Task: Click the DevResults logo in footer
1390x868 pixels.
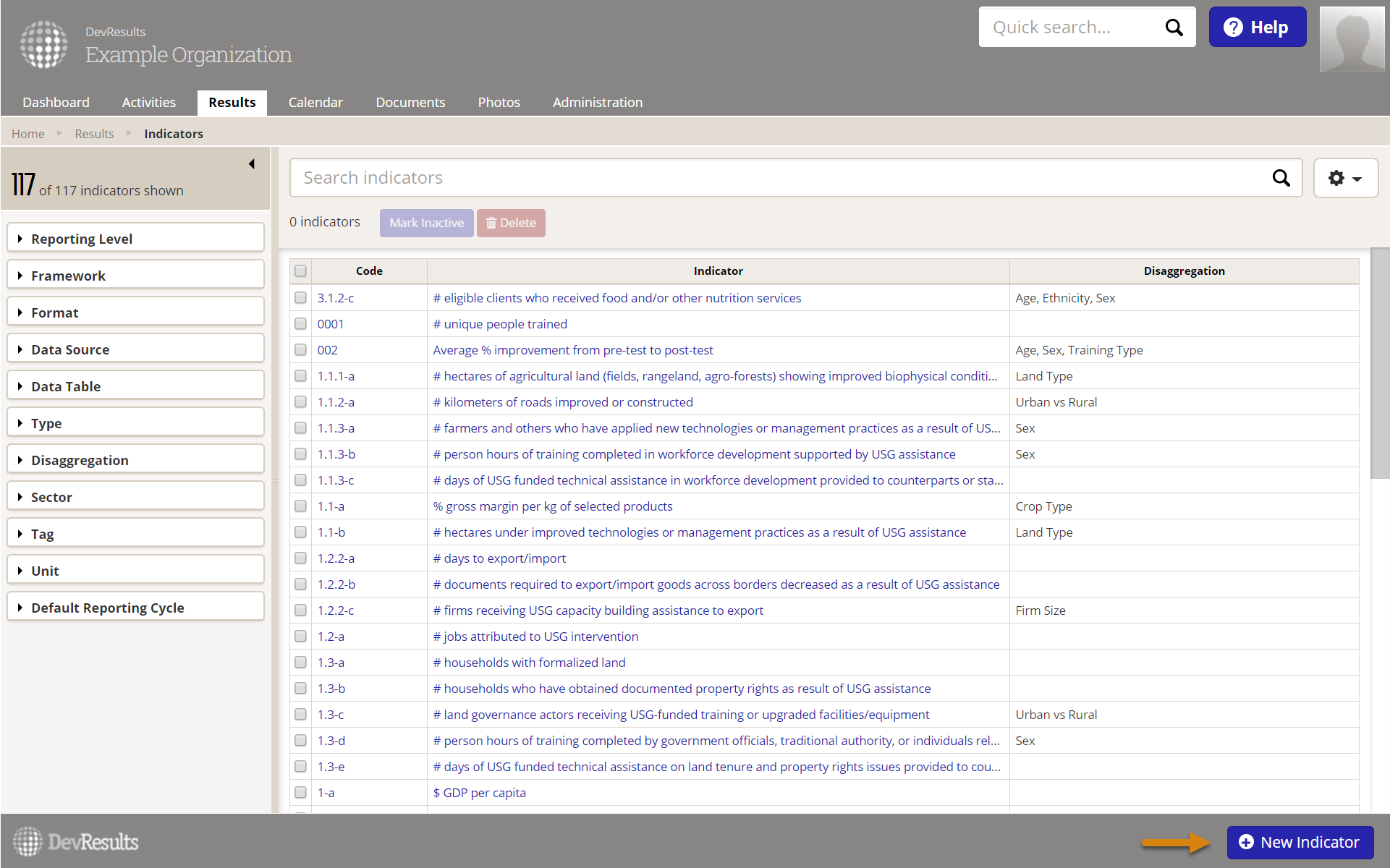Action: point(76,842)
